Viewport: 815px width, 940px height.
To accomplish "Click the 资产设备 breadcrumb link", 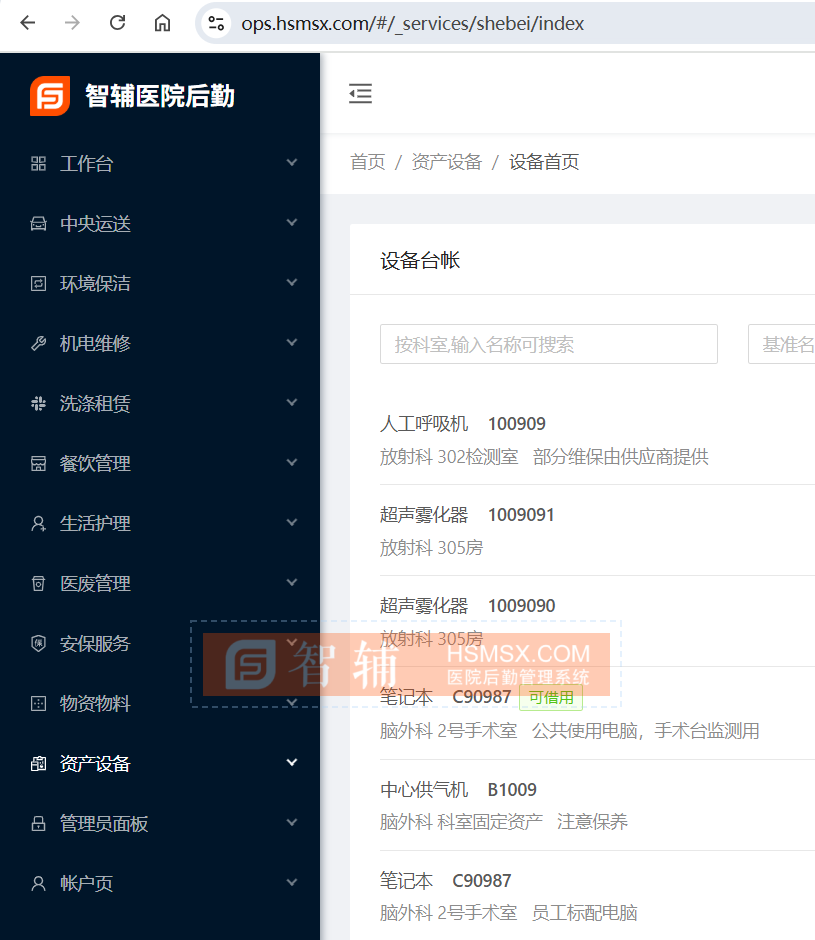I will coord(446,162).
